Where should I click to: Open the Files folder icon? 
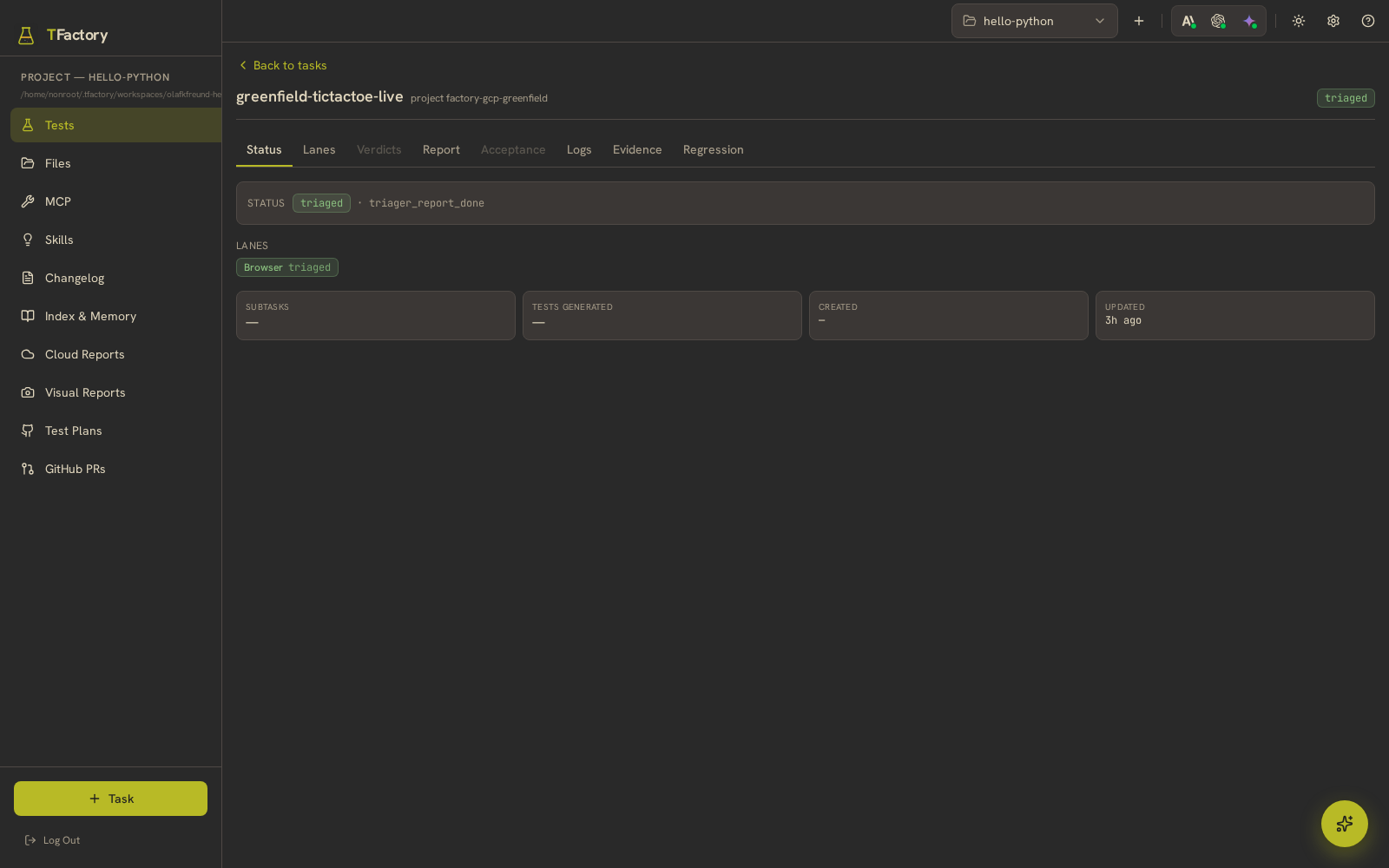click(x=28, y=163)
